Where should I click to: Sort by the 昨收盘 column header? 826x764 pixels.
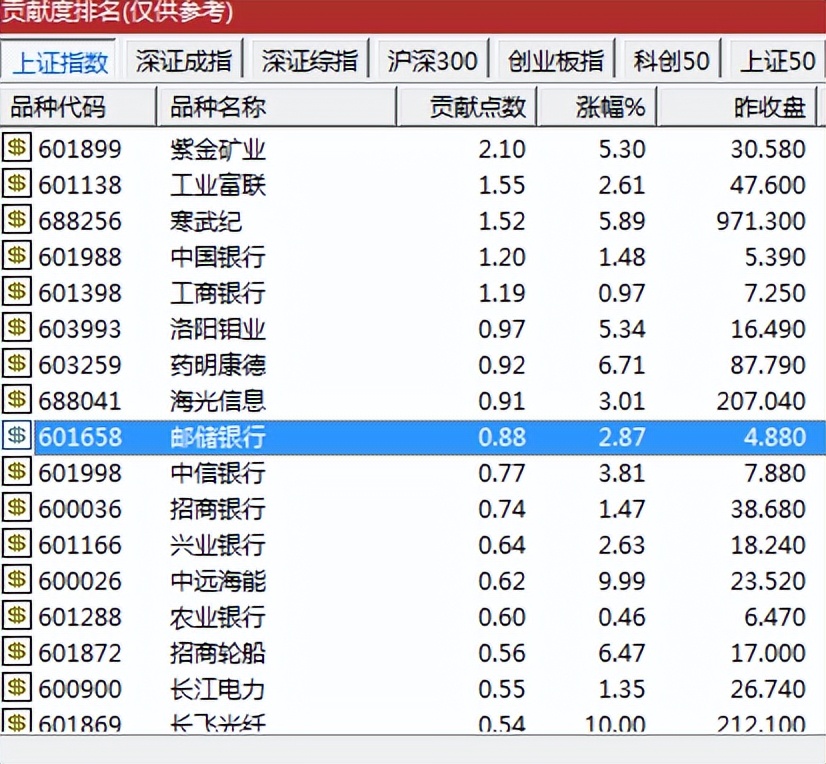[738, 107]
